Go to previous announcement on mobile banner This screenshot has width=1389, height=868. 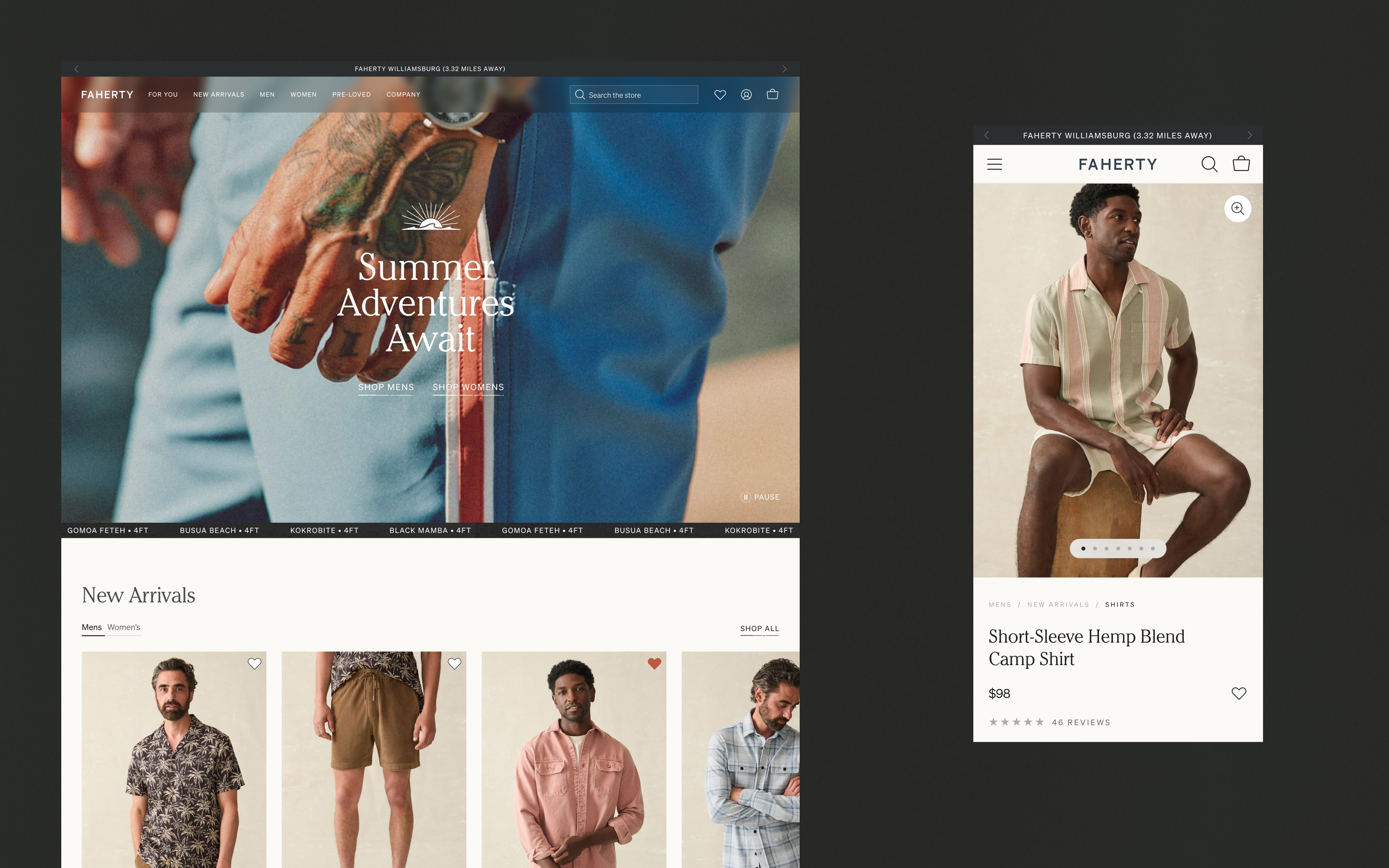click(x=987, y=135)
